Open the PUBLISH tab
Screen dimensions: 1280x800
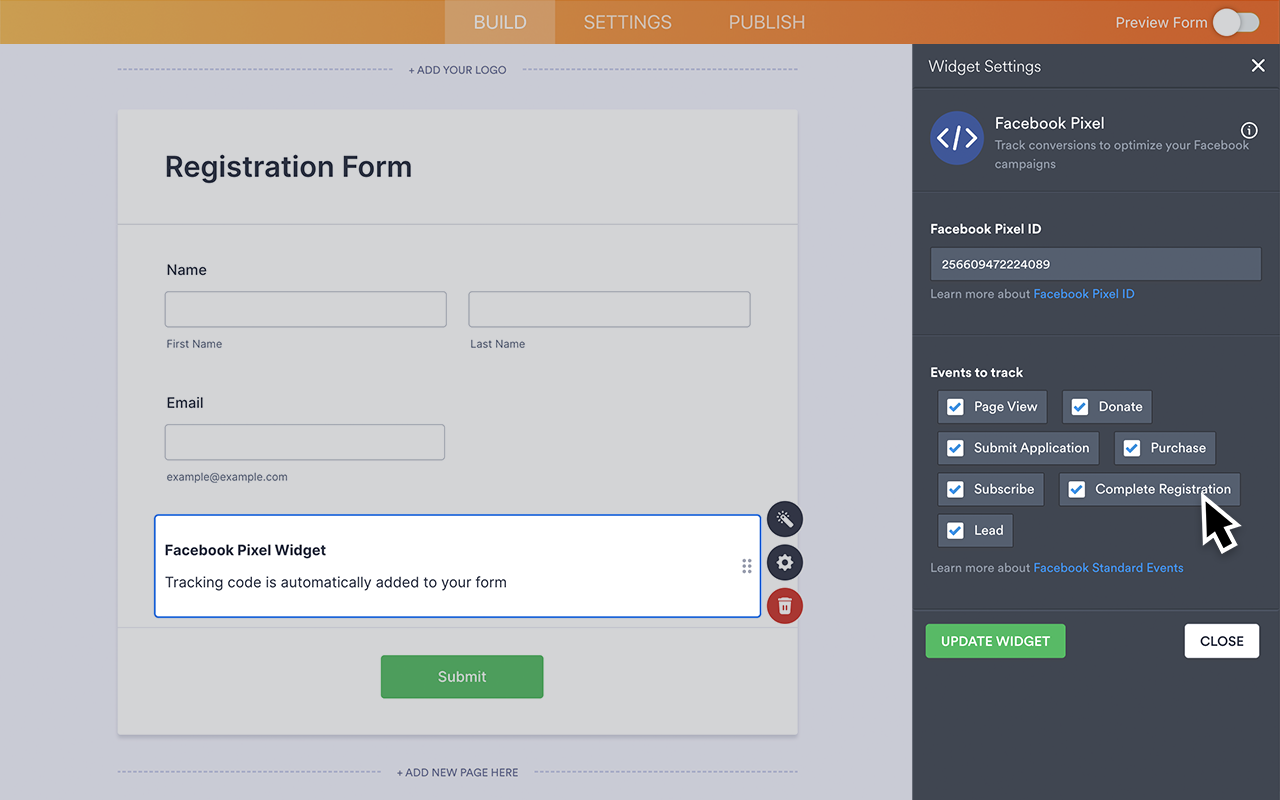[766, 22]
